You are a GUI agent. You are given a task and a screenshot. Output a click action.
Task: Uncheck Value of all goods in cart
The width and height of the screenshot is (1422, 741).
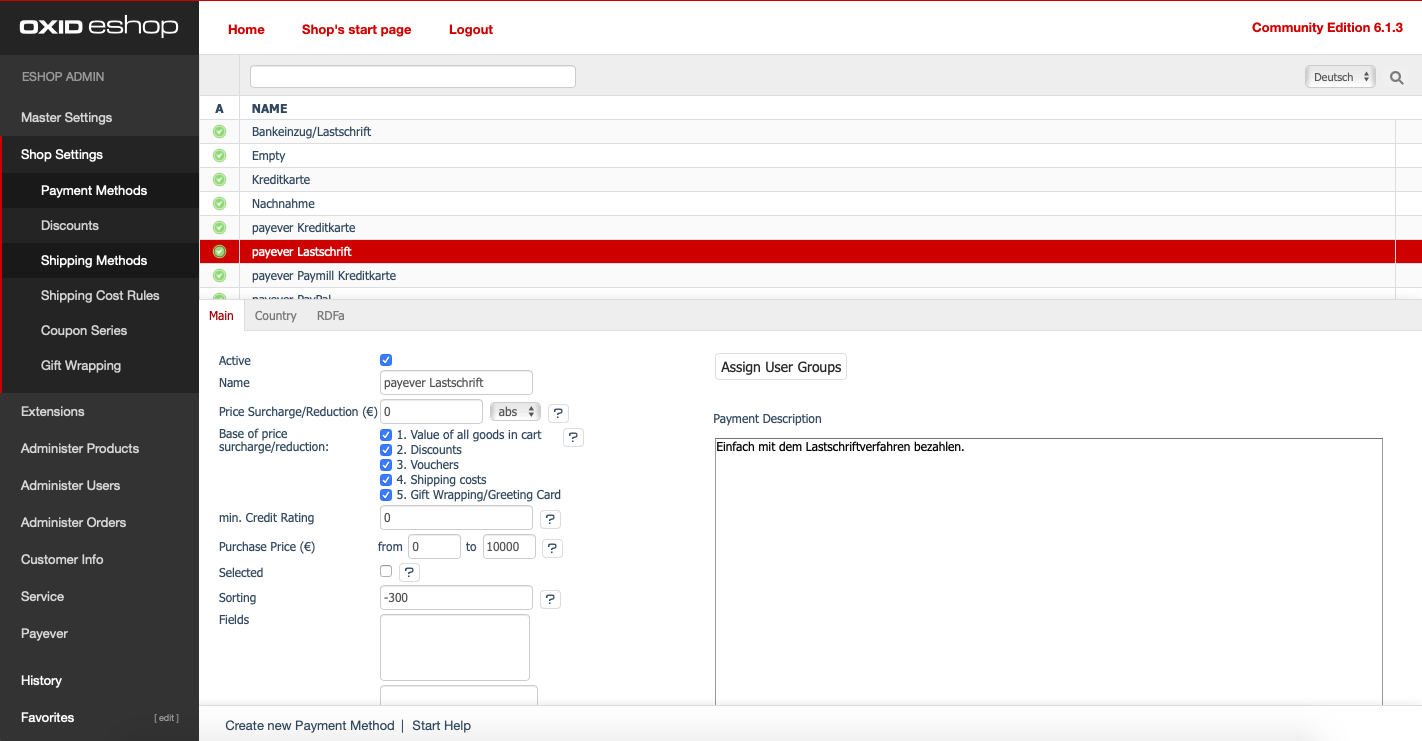pos(386,435)
